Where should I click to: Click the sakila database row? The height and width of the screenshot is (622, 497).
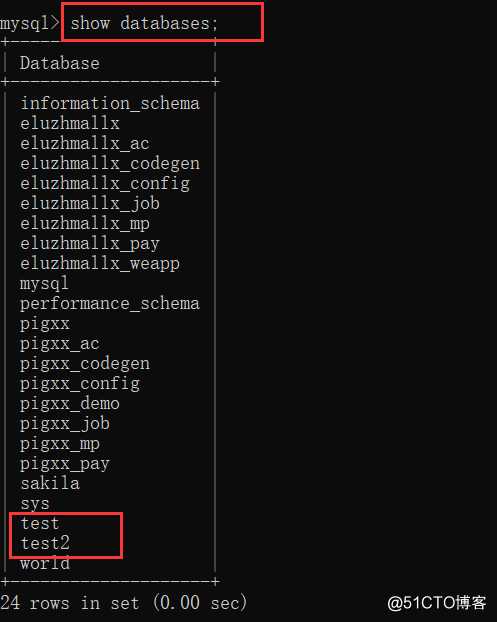point(50,484)
